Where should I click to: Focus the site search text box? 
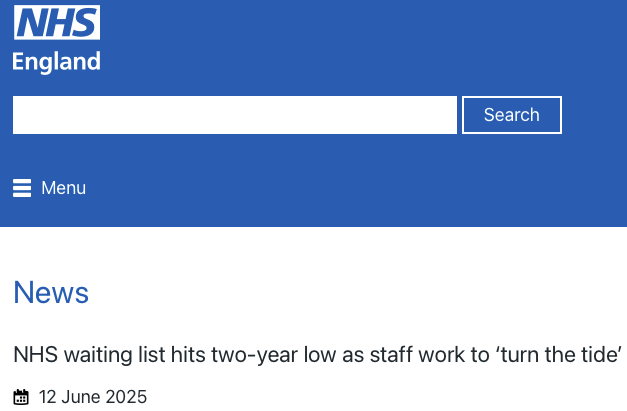point(235,115)
